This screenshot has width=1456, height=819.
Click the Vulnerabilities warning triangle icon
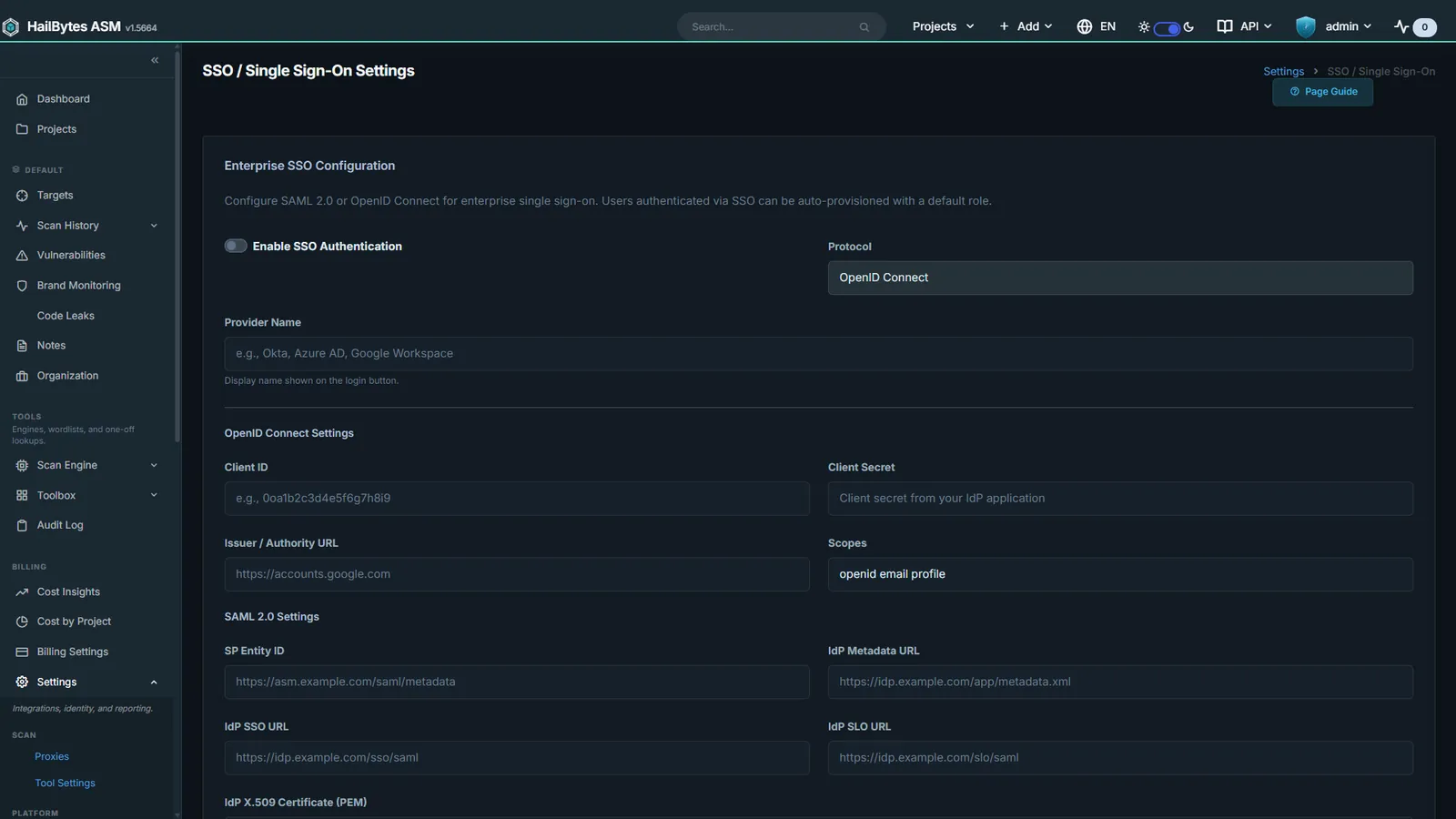point(22,256)
